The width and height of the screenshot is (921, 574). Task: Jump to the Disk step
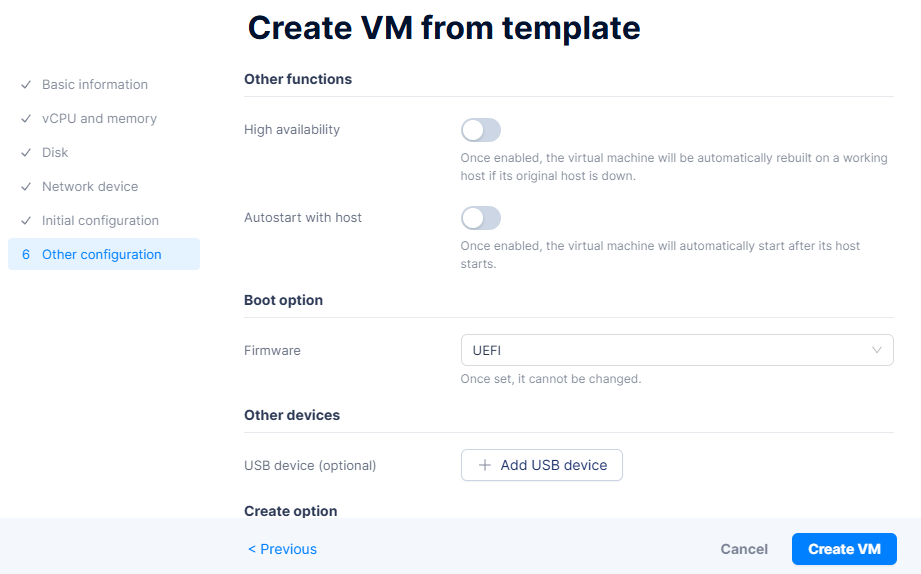tap(55, 153)
